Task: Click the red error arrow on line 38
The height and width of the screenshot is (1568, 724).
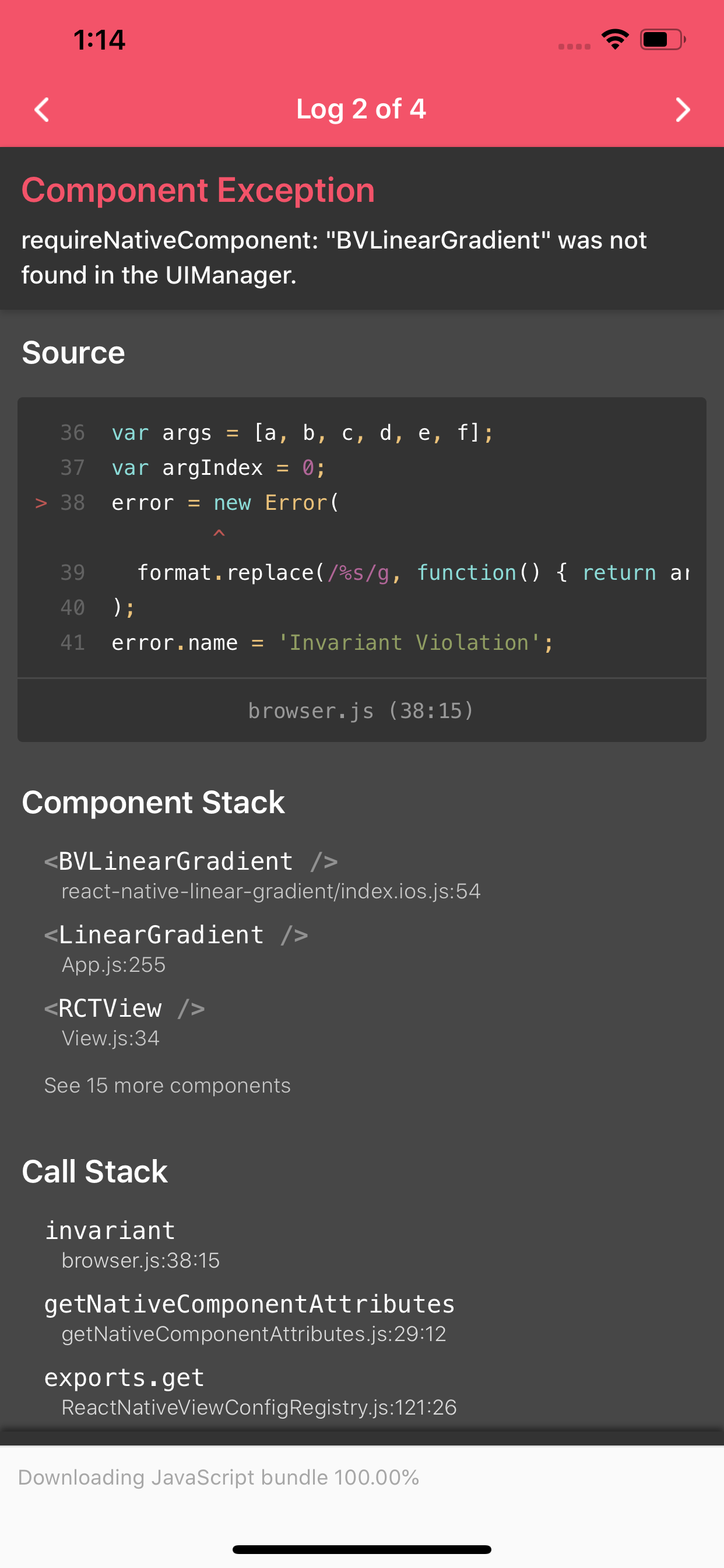Action: click(x=40, y=503)
